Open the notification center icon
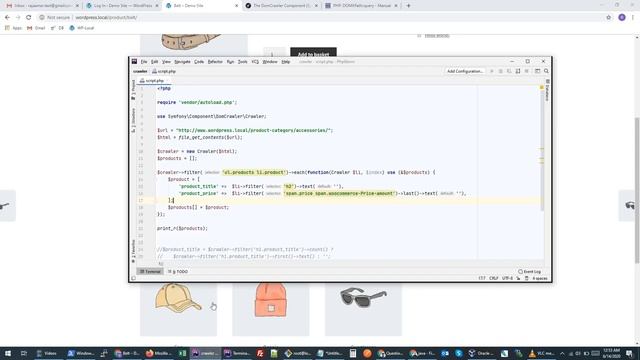 629,353
